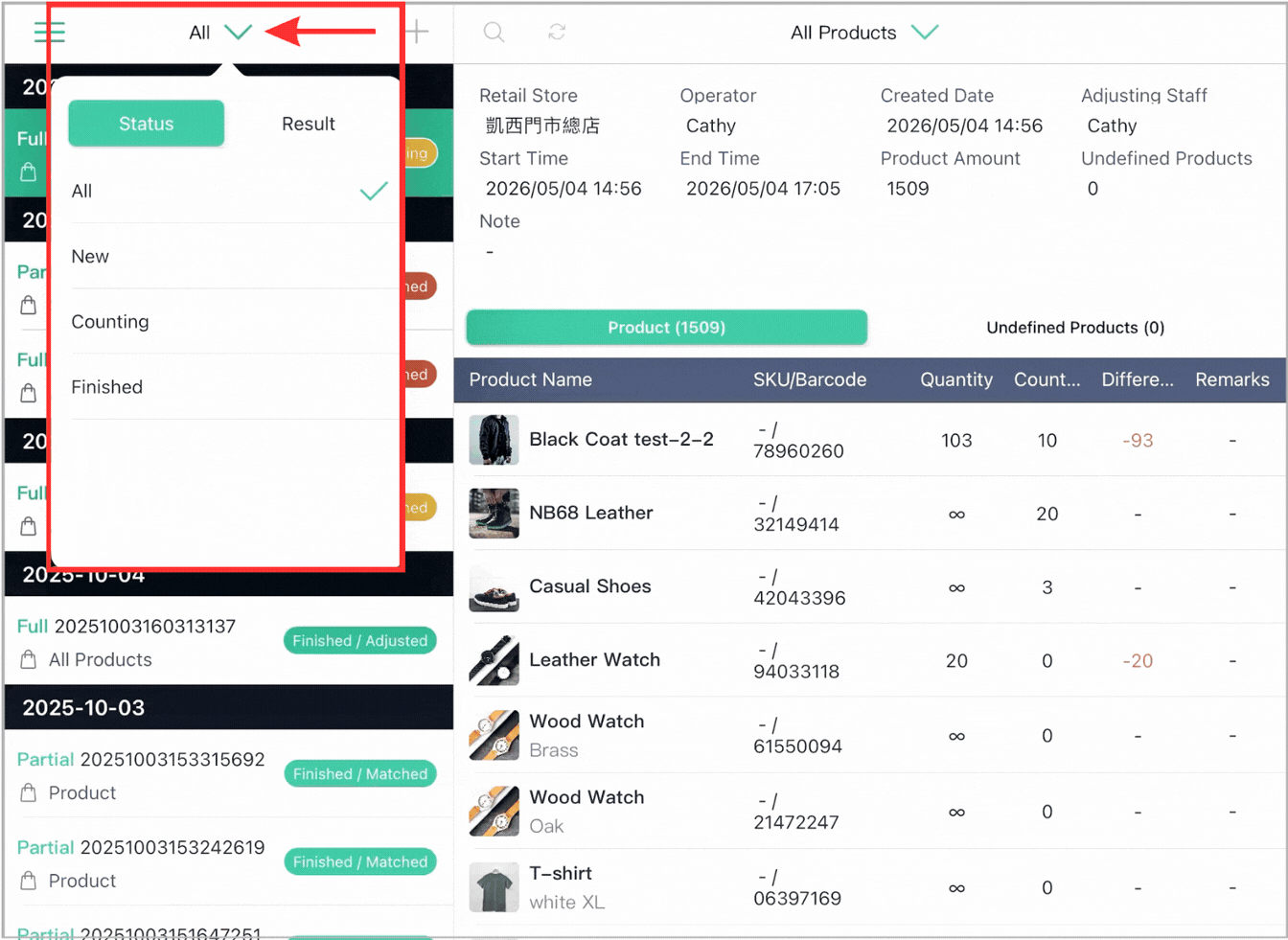Screen dimensions: 1288x940
Task: Click barcode 61550094
Action: click(797, 747)
